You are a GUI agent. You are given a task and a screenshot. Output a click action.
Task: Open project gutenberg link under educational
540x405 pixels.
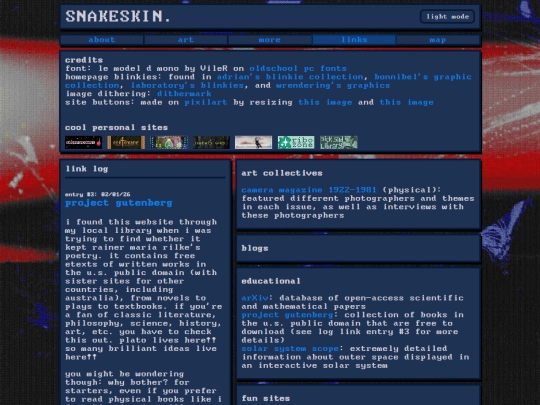coord(287,315)
